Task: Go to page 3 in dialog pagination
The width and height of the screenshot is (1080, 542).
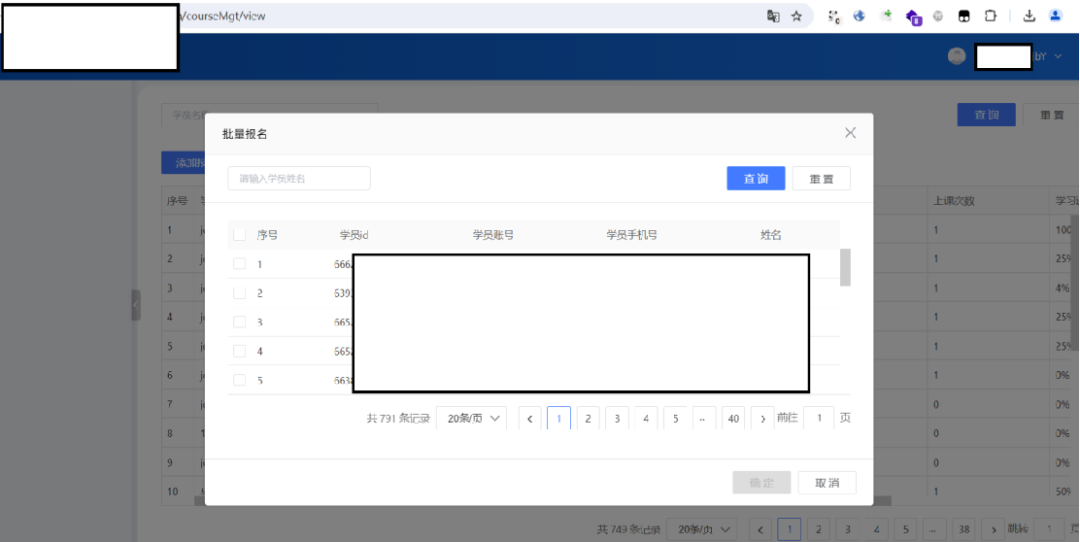Action: click(618, 418)
